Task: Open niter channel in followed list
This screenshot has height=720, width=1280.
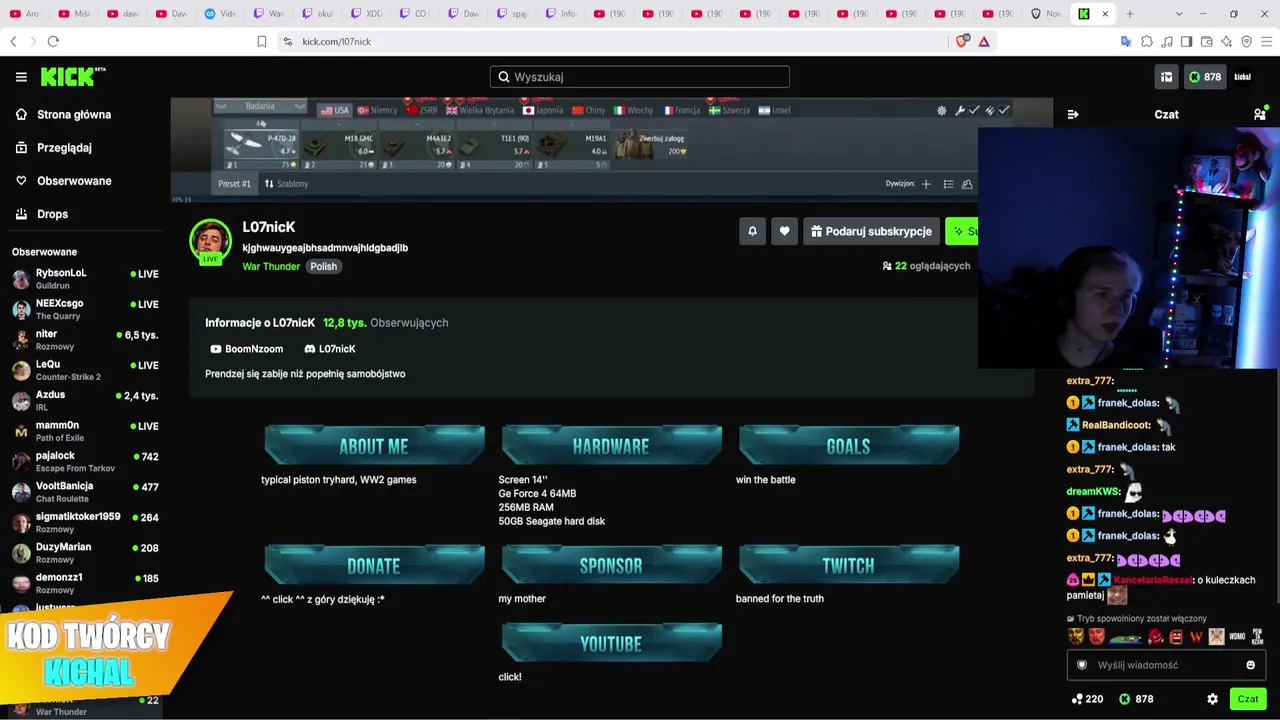Action: [x=85, y=339]
